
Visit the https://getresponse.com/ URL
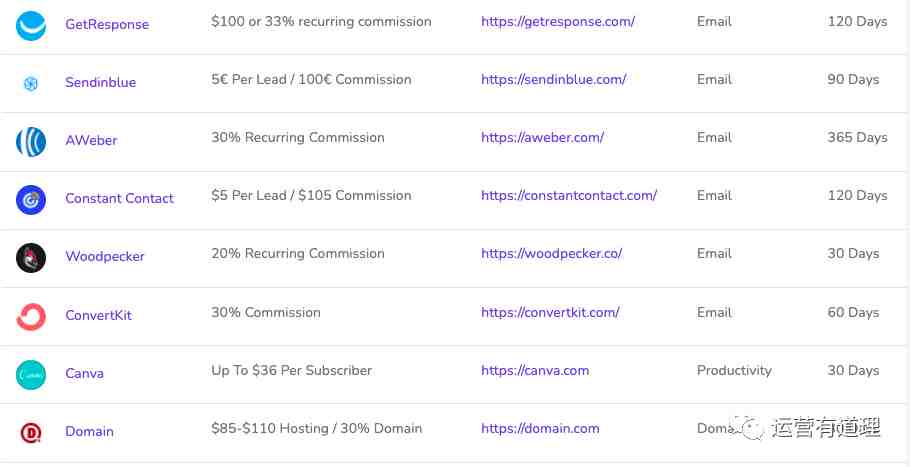(558, 22)
